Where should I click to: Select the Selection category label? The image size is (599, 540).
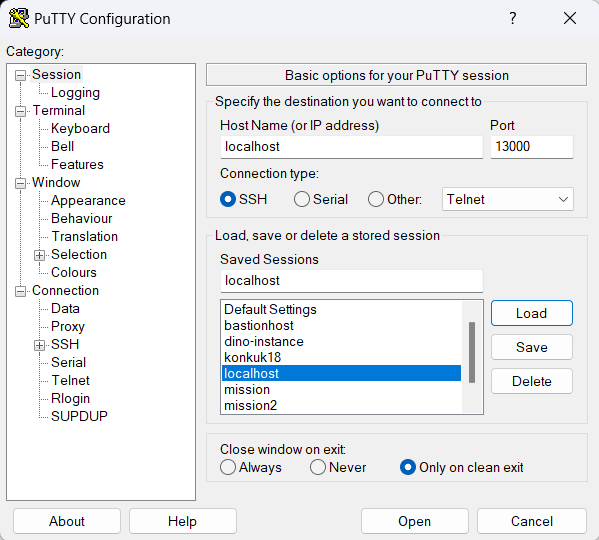pyautogui.click(x=79, y=254)
